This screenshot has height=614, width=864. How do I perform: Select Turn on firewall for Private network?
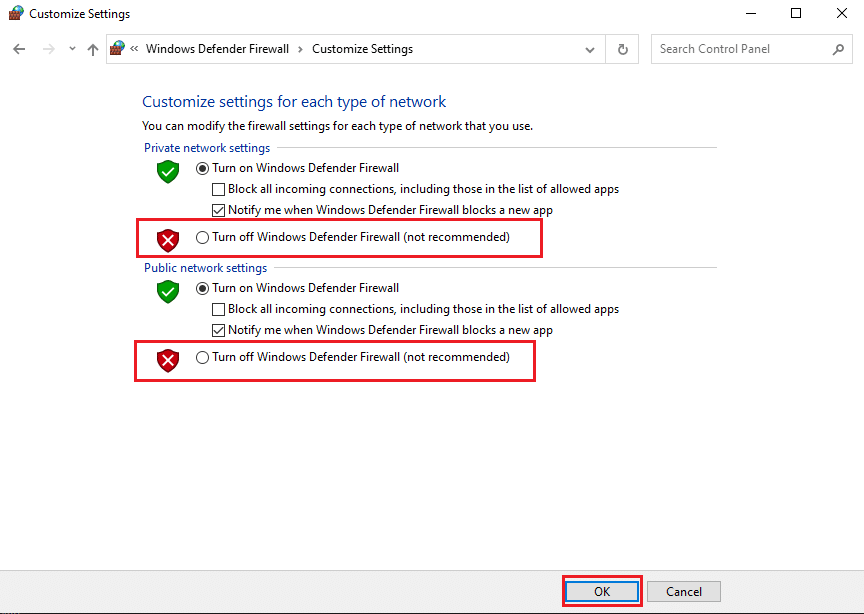(x=203, y=168)
